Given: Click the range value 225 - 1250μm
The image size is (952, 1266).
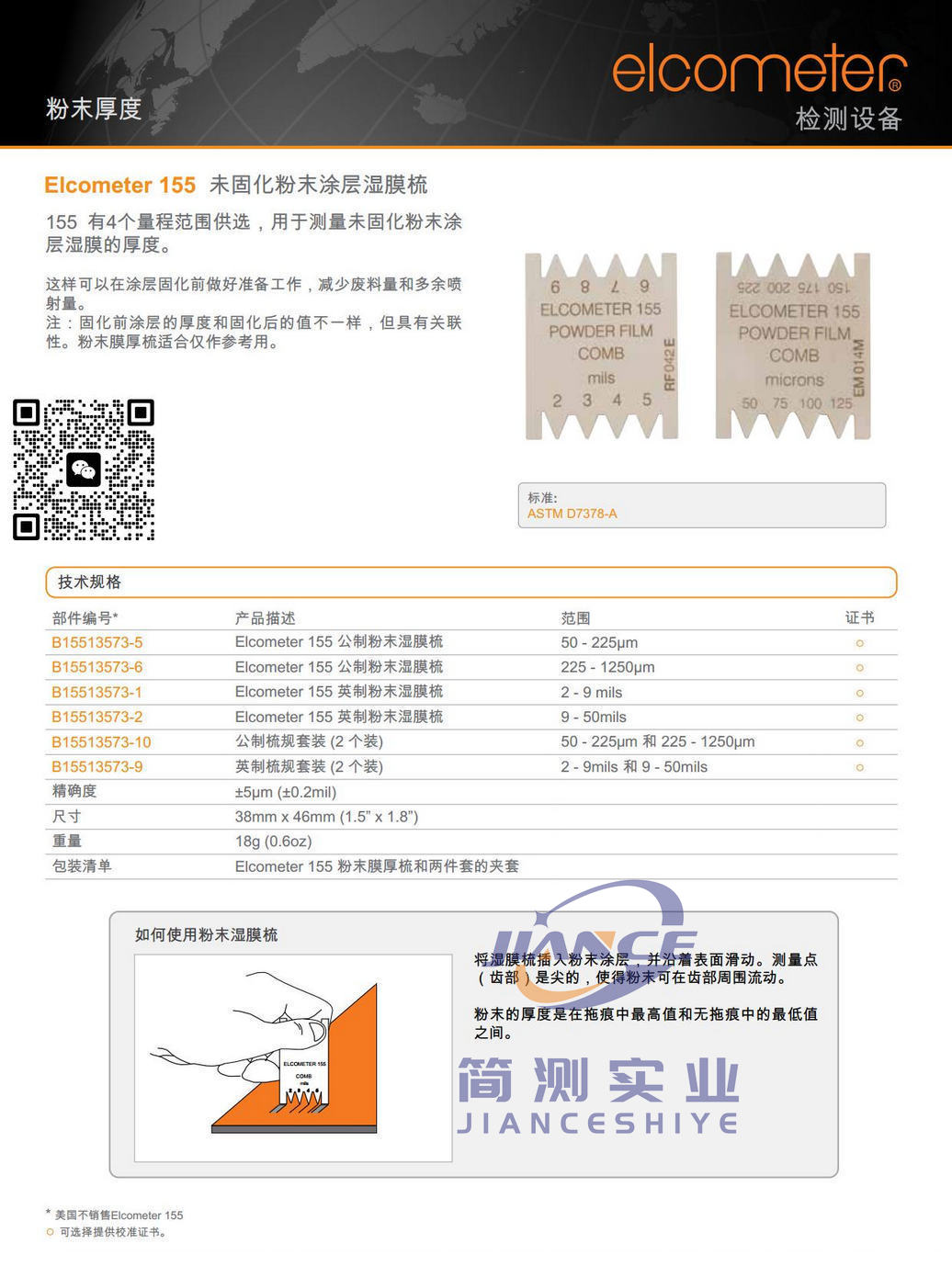Looking at the screenshot, I should pos(607,667).
